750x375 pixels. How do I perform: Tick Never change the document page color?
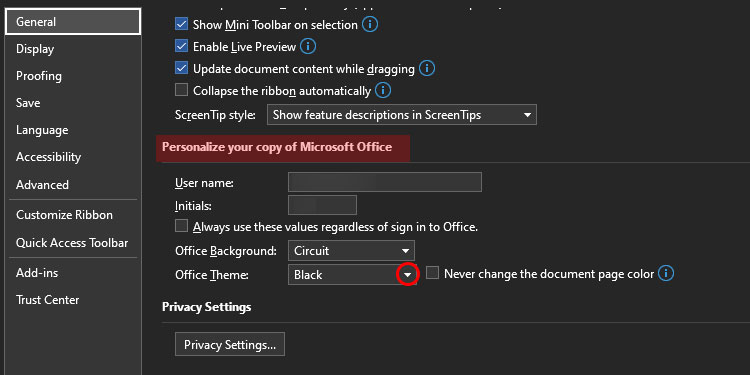(432, 273)
